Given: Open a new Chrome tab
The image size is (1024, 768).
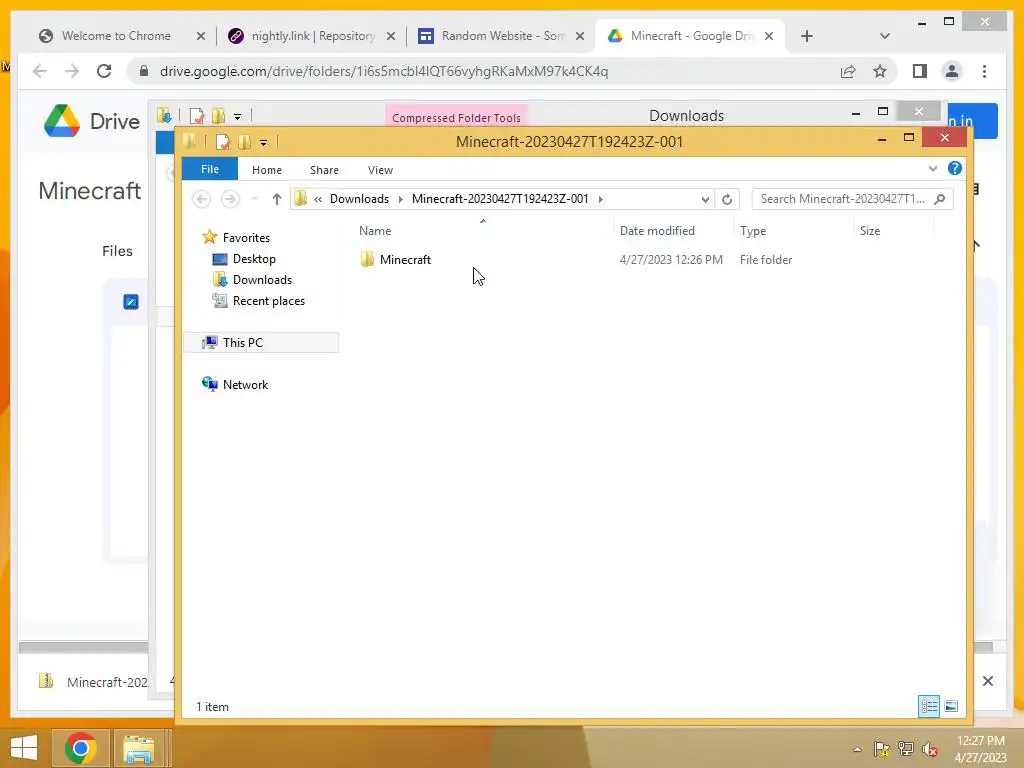Looking at the screenshot, I should point(807,36).
